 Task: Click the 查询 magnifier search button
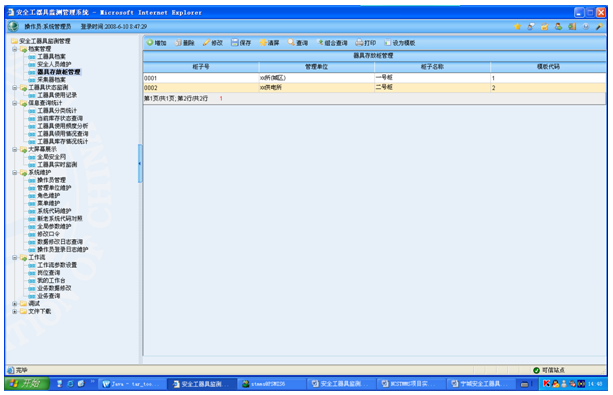tap(298, 43)
